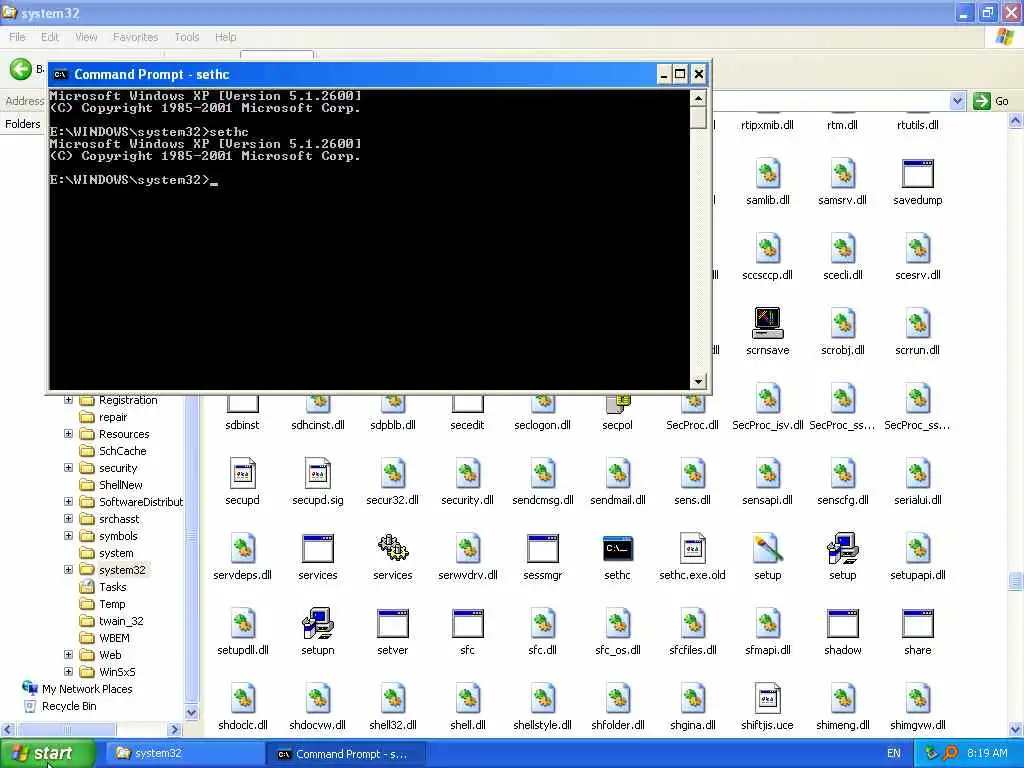Expand the security folder node
The image size is (1024, 768).
pyautogui.click(x=68, y=468)
